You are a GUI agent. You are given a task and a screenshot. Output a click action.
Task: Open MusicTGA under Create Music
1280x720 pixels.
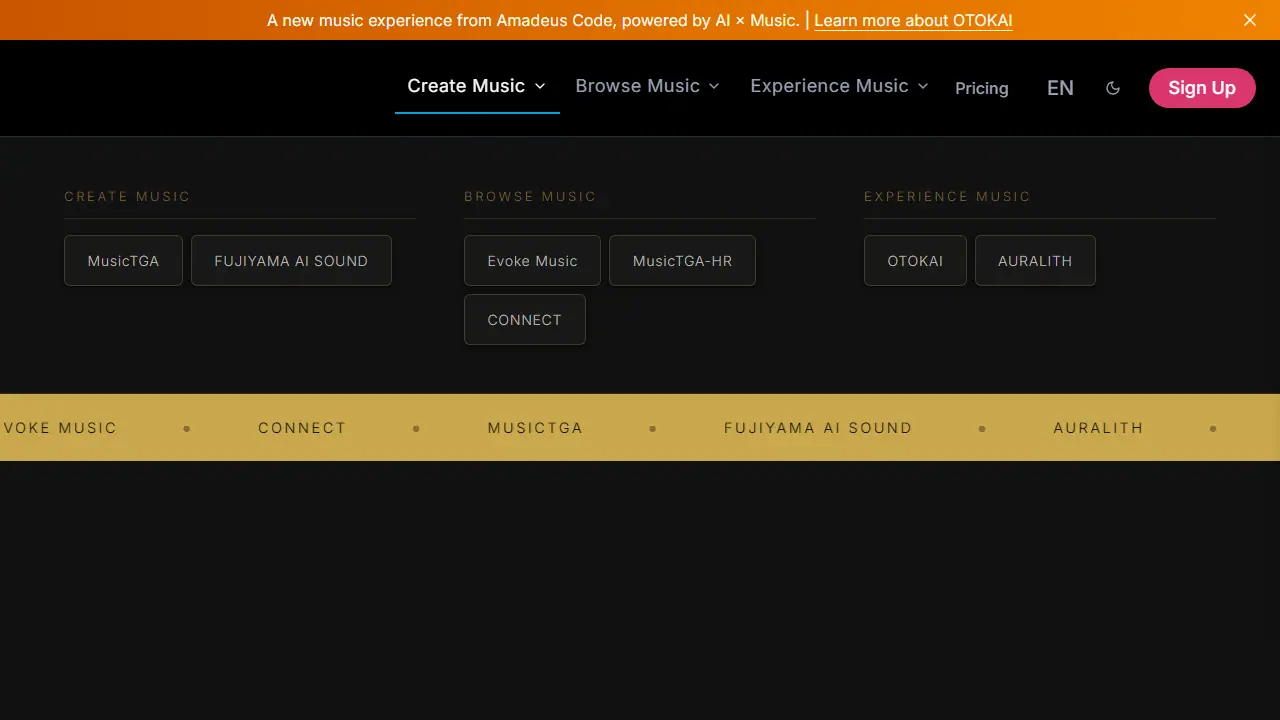(123, 261)
